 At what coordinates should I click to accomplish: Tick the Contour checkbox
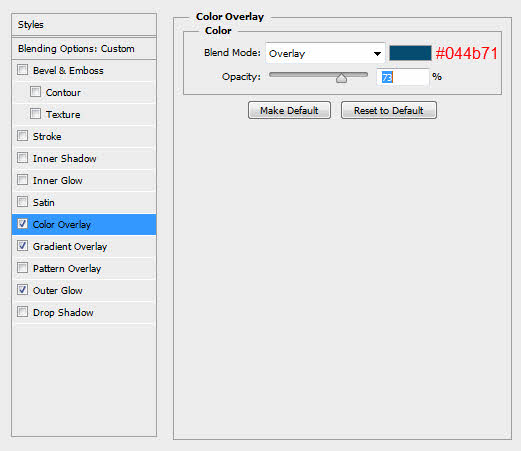(35, 92)
